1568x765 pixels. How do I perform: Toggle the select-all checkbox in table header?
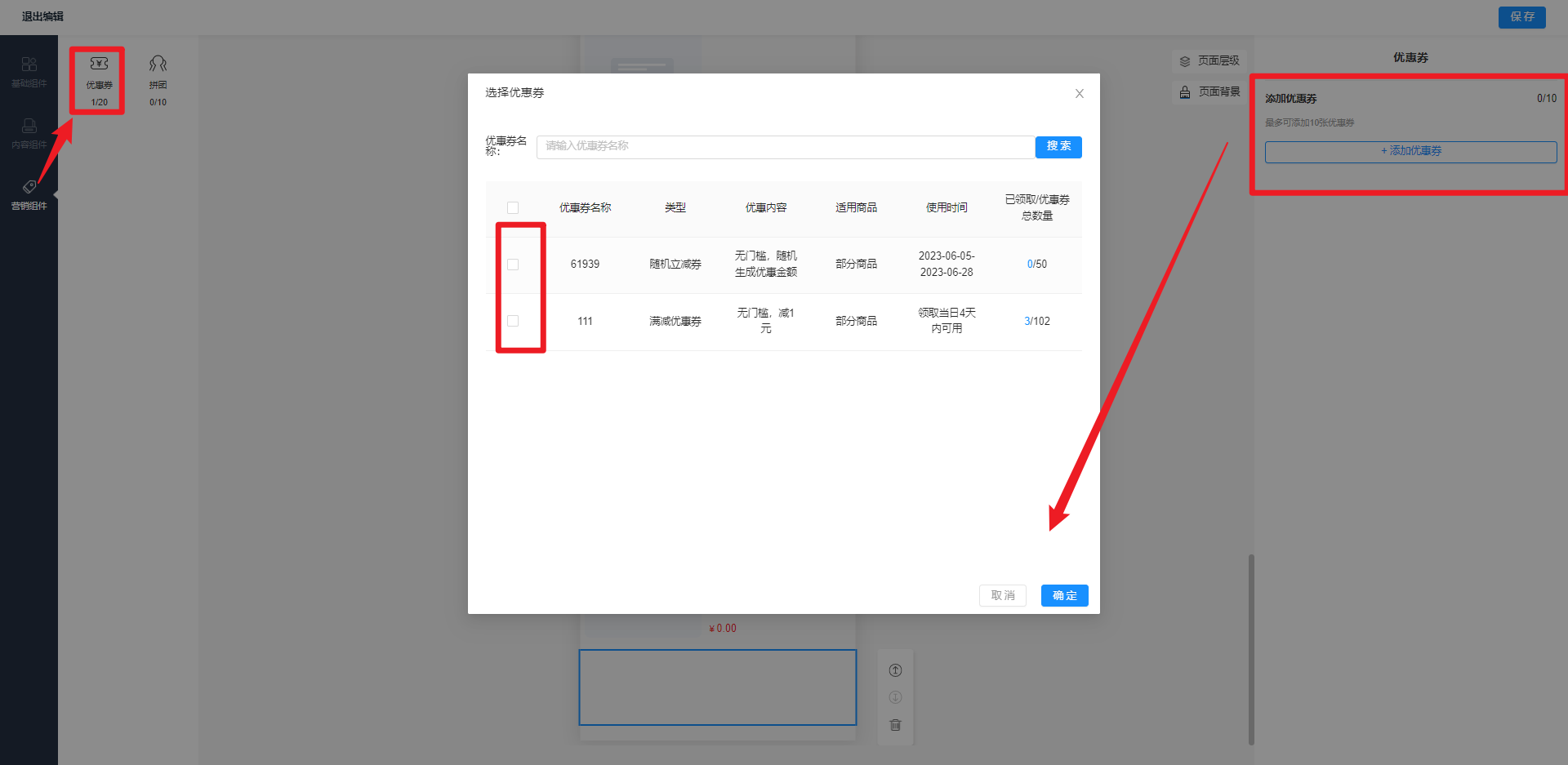513,208
